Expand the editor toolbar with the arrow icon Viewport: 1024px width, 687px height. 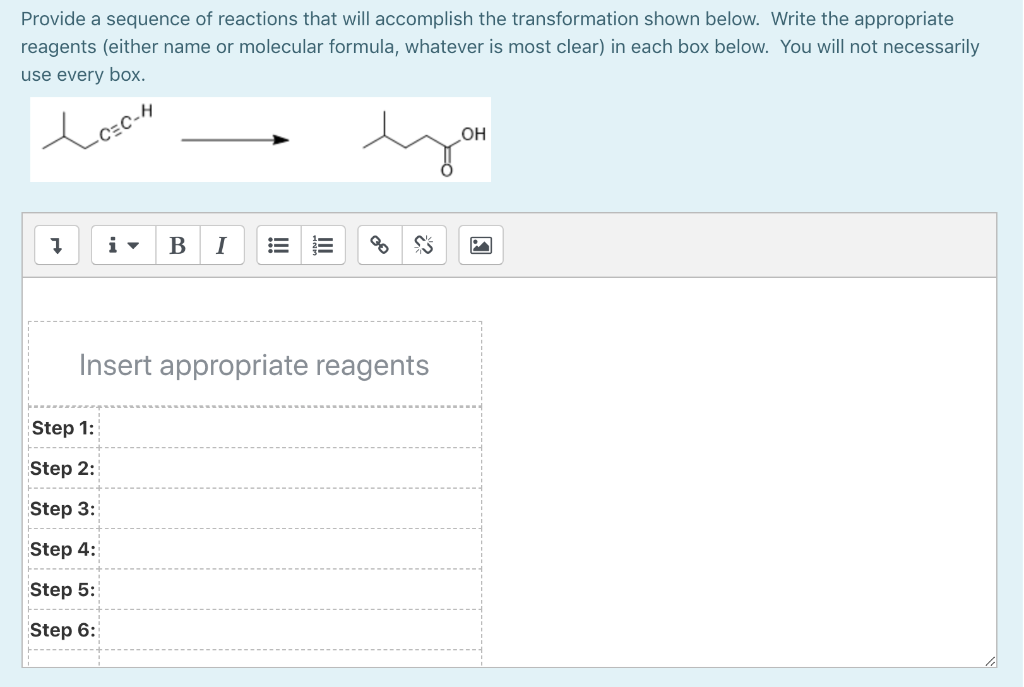[56, 245]
